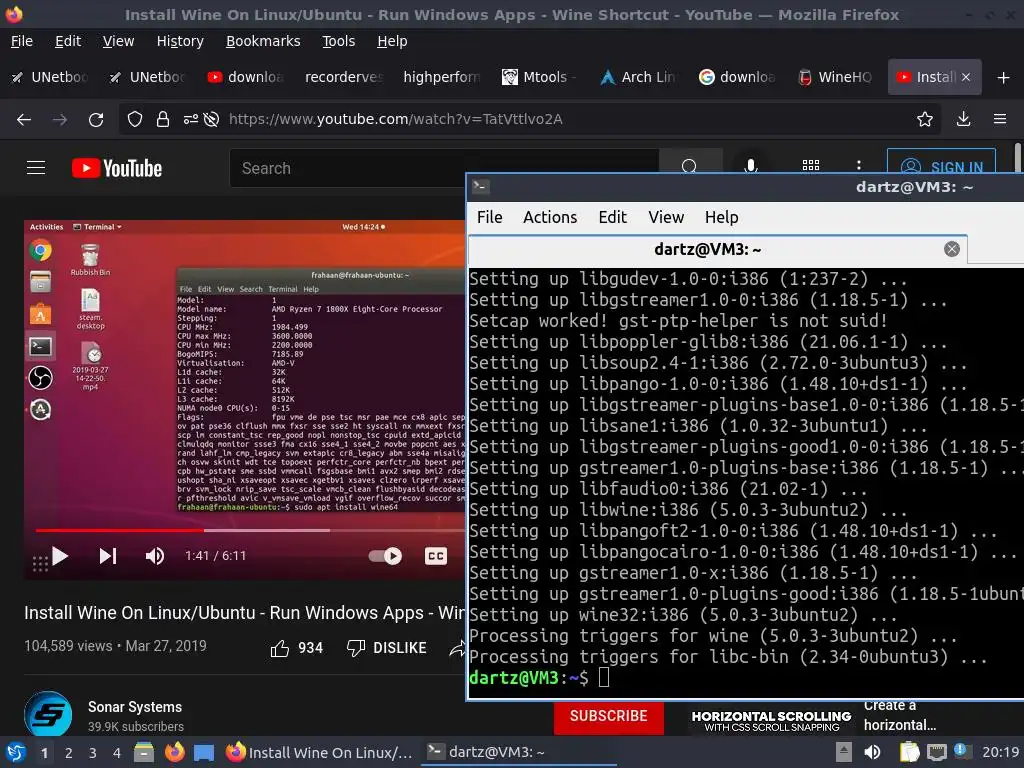Open Firefox History menu
1024x768 pixels.
click(x=180, y=41)
